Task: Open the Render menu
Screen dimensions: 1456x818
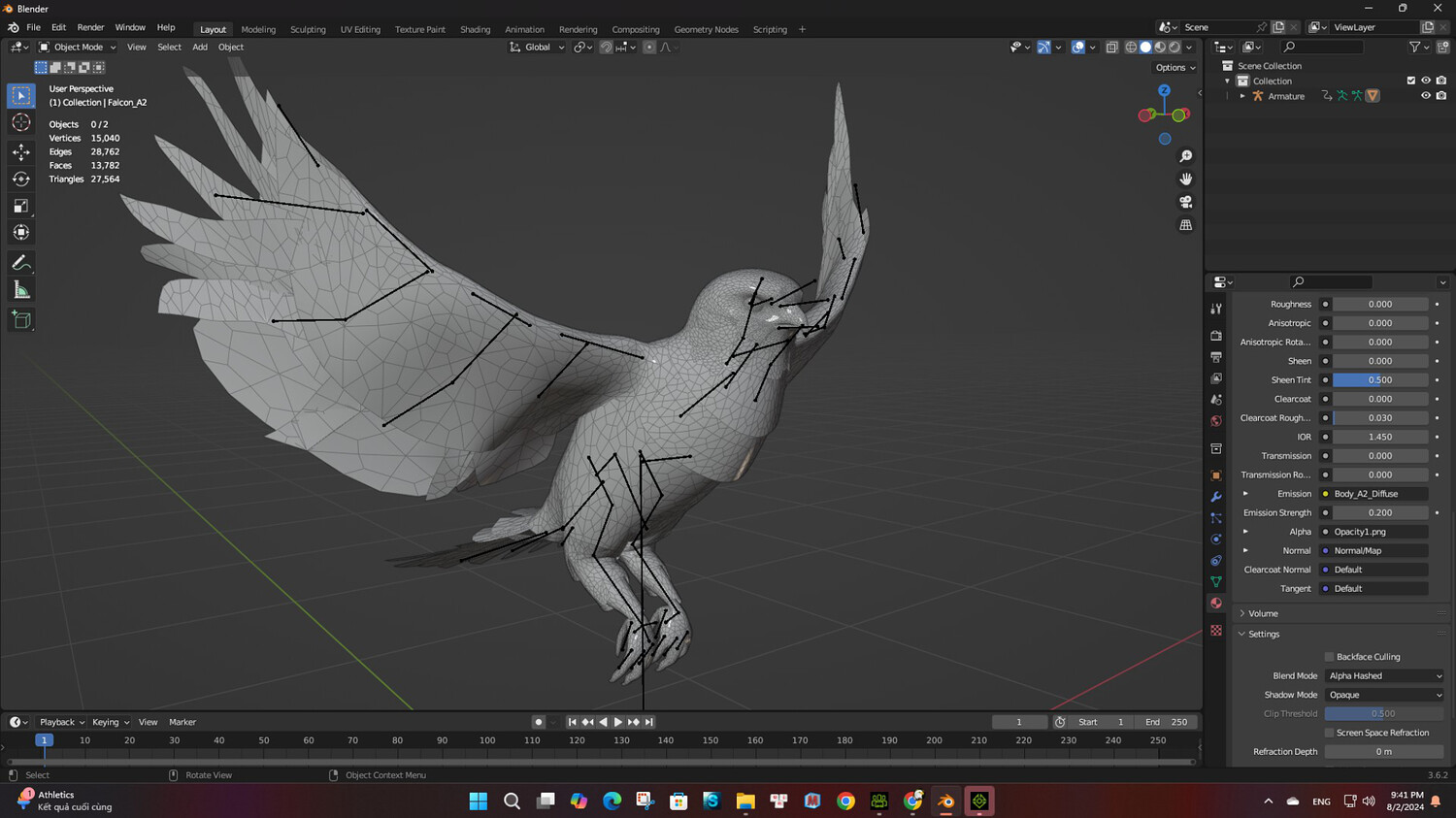Action: [x=90, y=27]
